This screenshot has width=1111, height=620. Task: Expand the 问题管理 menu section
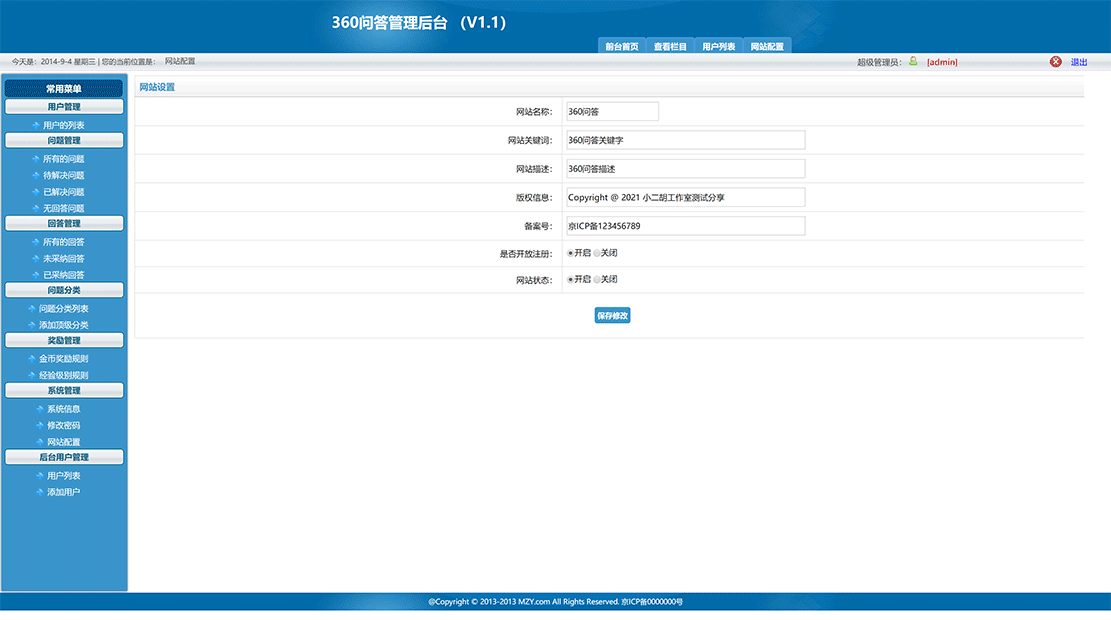coord(63,139)
